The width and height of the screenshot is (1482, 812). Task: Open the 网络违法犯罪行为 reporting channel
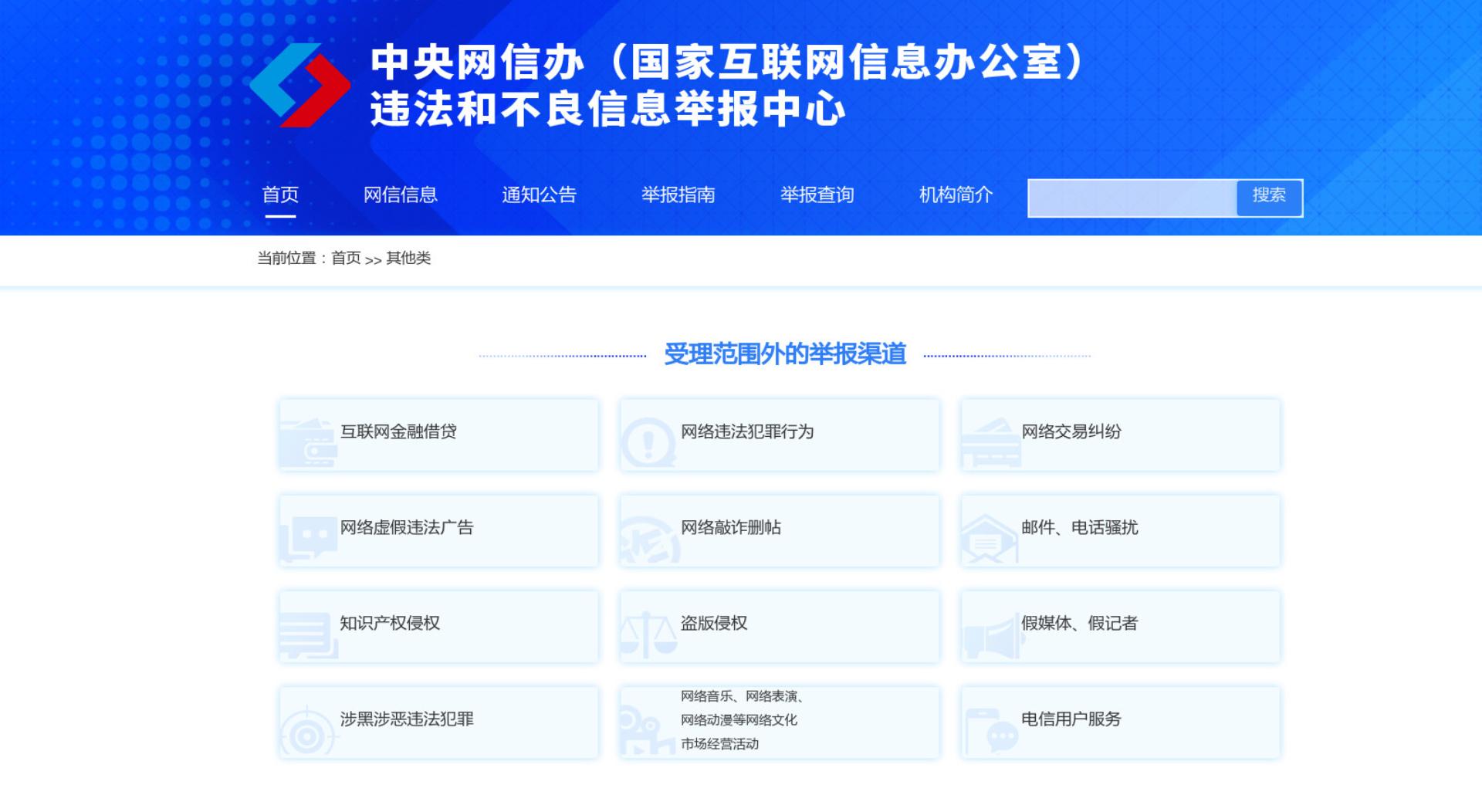[780, 435]
